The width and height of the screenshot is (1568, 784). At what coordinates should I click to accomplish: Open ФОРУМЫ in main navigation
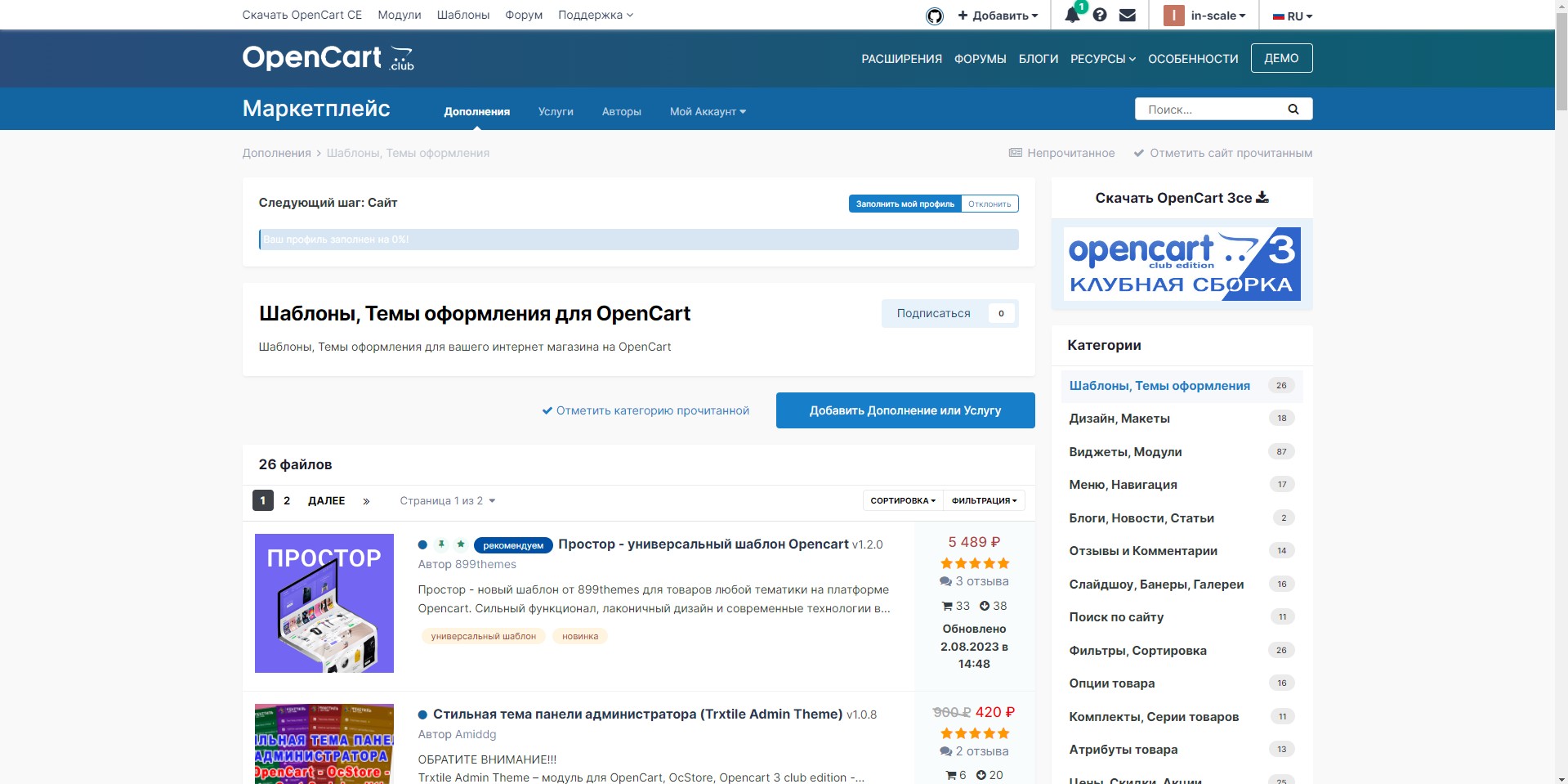coord(980,59)
